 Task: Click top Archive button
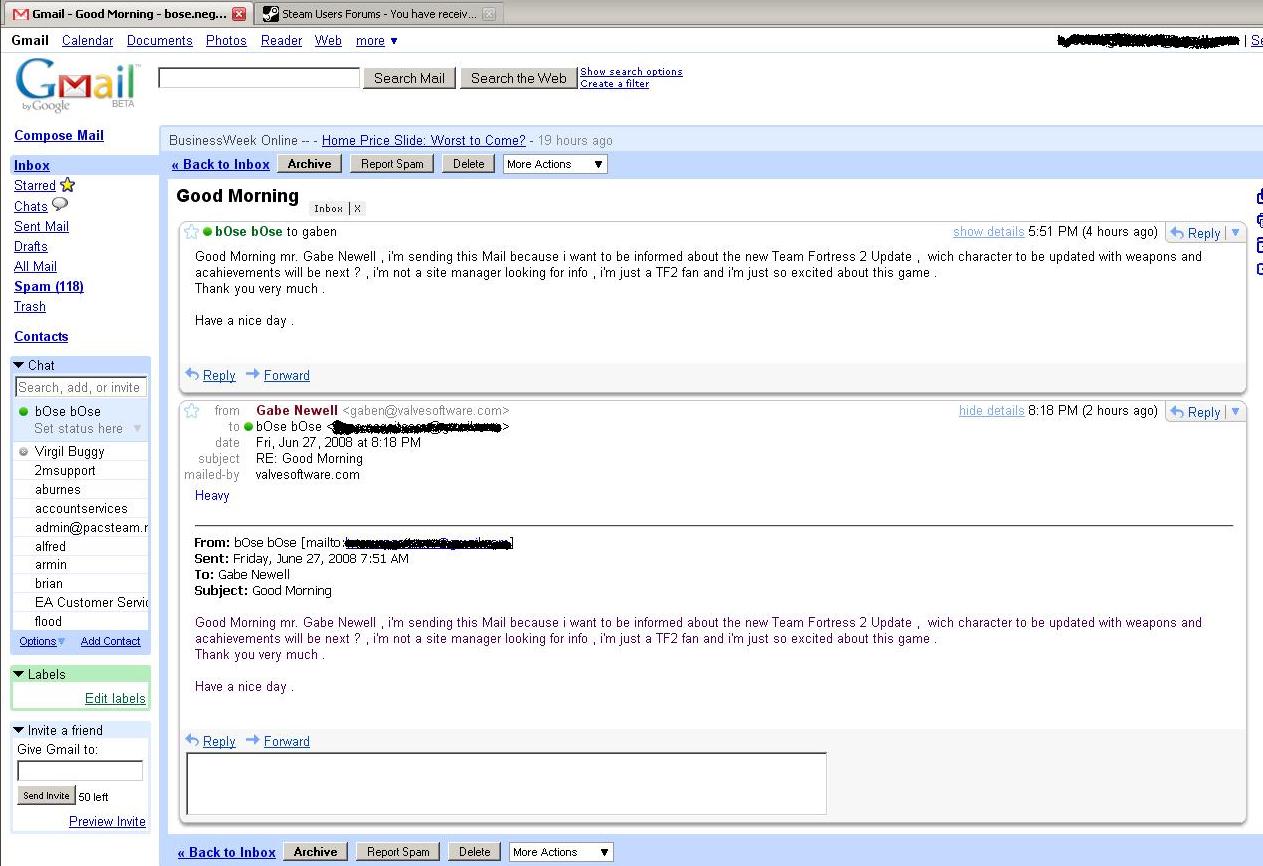pos(310,164)
